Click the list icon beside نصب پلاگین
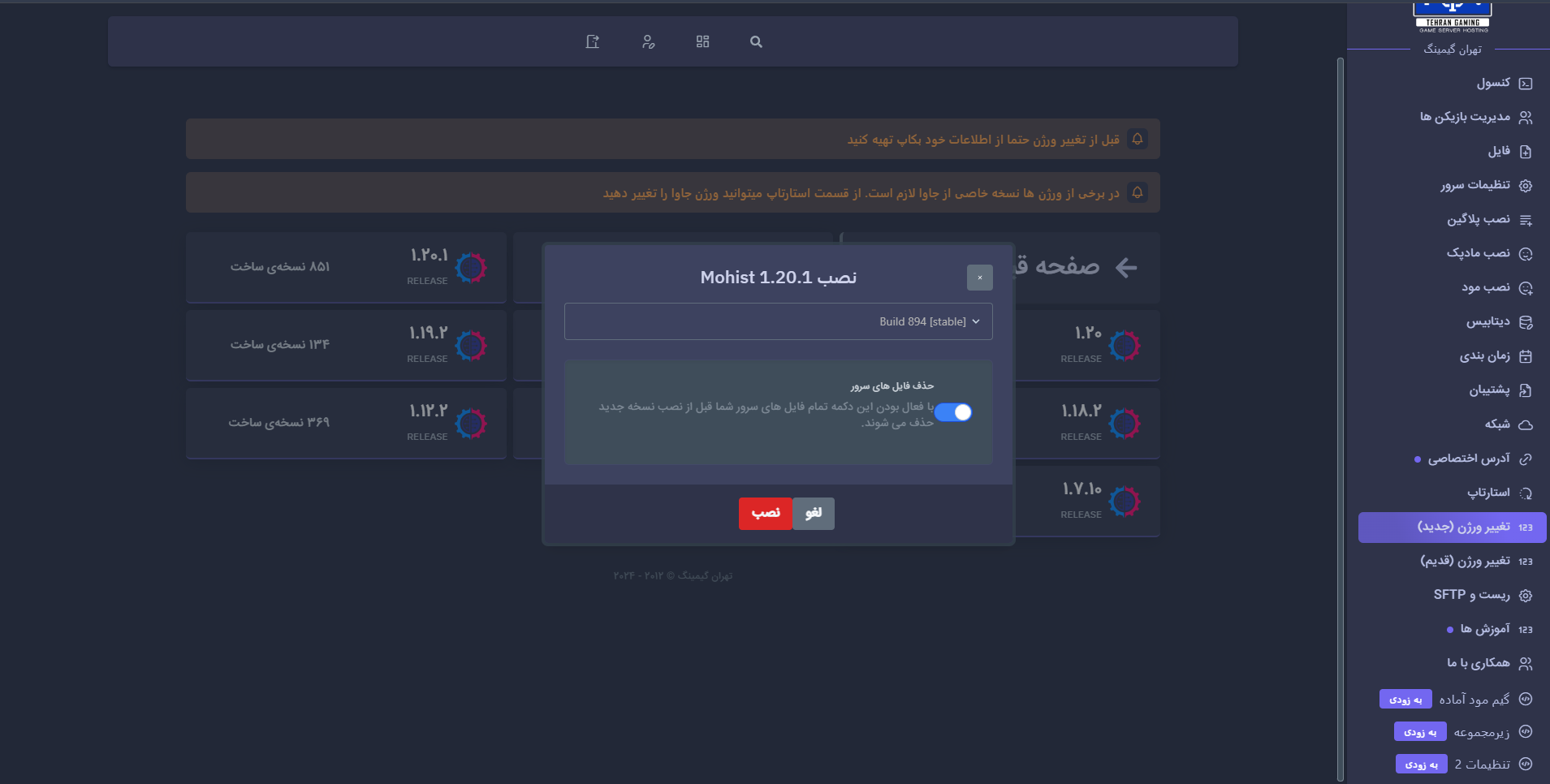 coord(1526,220)
